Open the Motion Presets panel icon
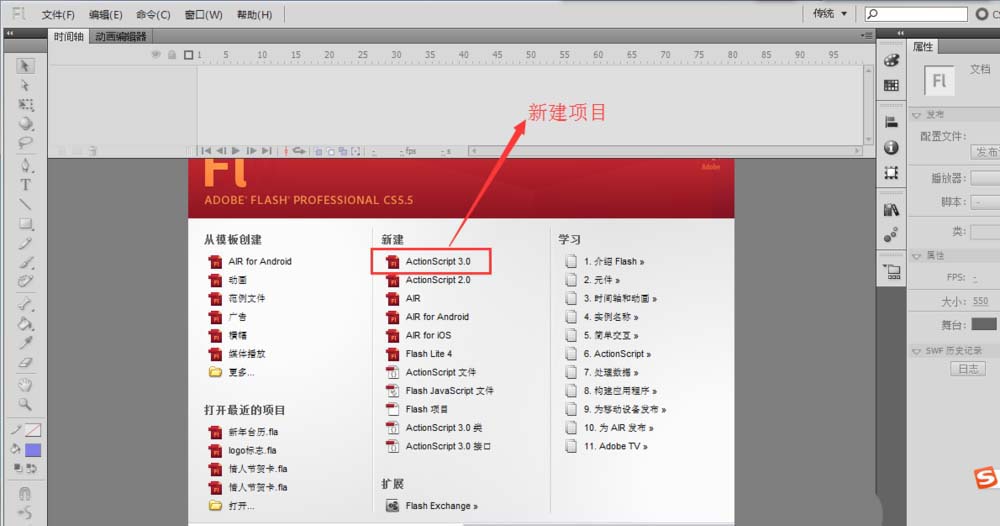Screen dimensions: 1000x526 892,235
